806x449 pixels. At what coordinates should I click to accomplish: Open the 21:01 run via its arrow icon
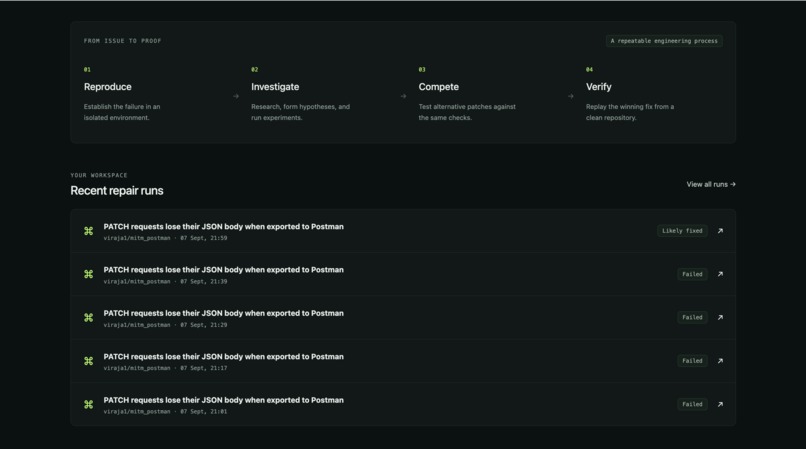coord(720,404)
